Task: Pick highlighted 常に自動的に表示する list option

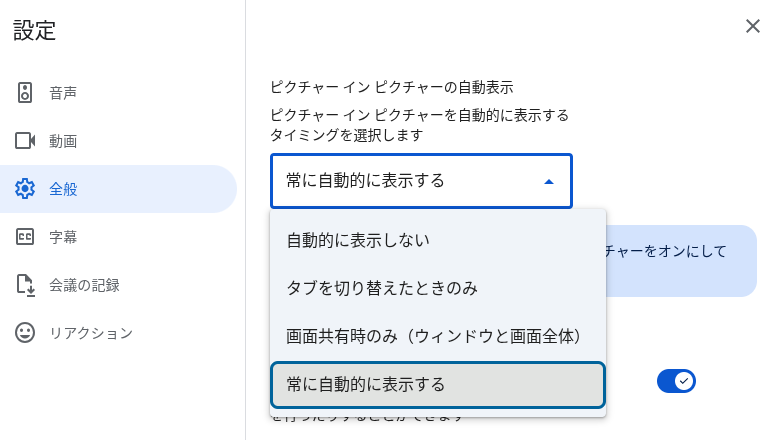Action: pyautogui.click(x=438, y=385)
